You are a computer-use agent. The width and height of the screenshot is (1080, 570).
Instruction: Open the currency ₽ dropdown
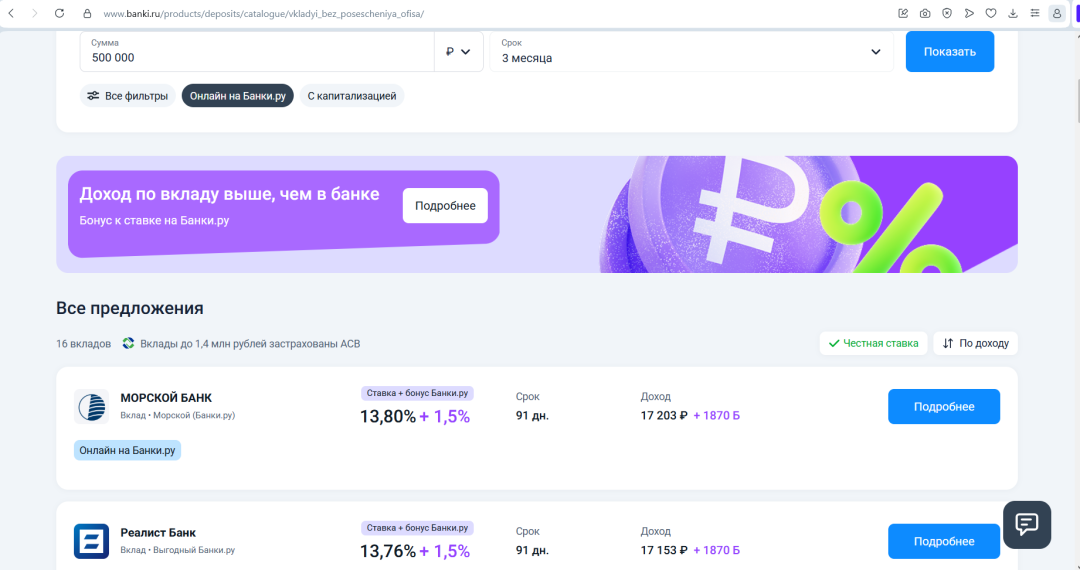tap(458, 52)
